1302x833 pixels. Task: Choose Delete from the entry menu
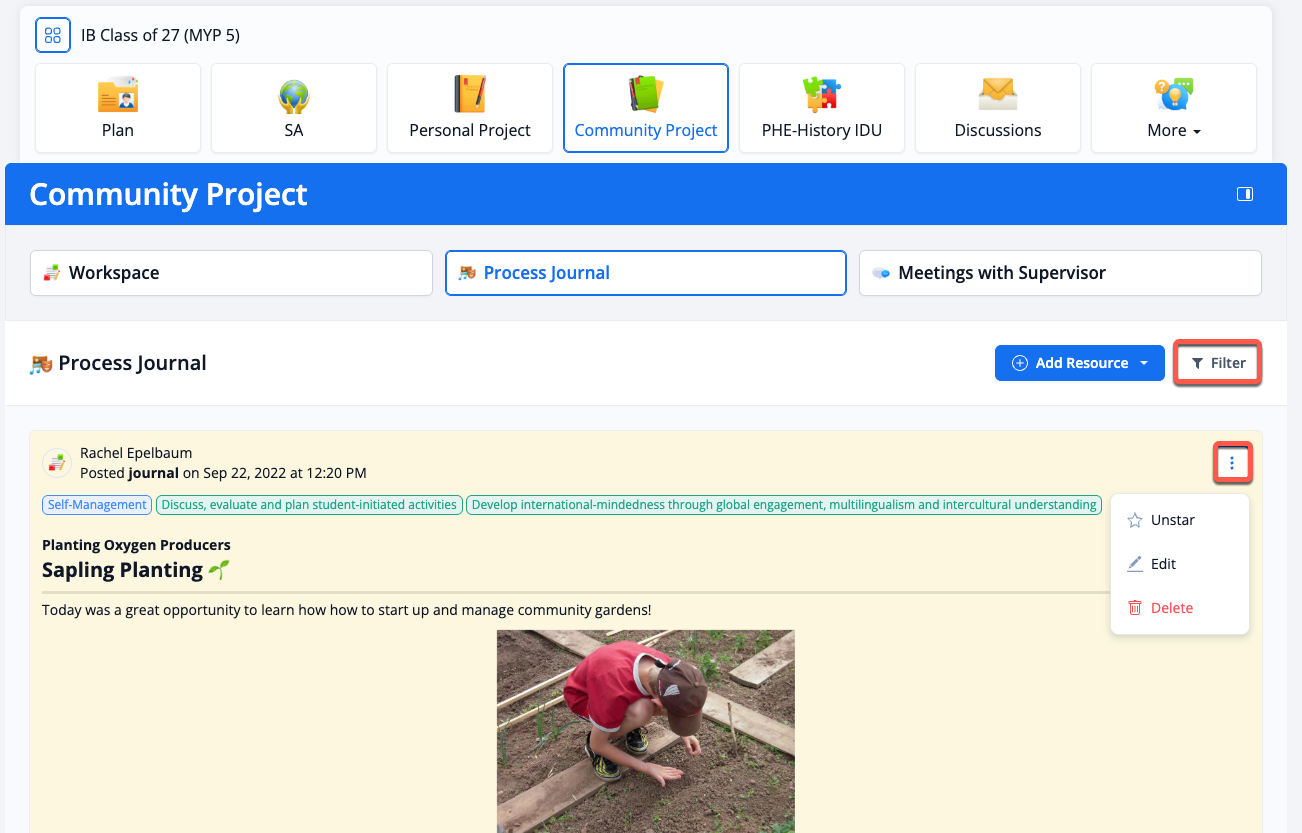pyautogui.click(x=1171, y=608)
